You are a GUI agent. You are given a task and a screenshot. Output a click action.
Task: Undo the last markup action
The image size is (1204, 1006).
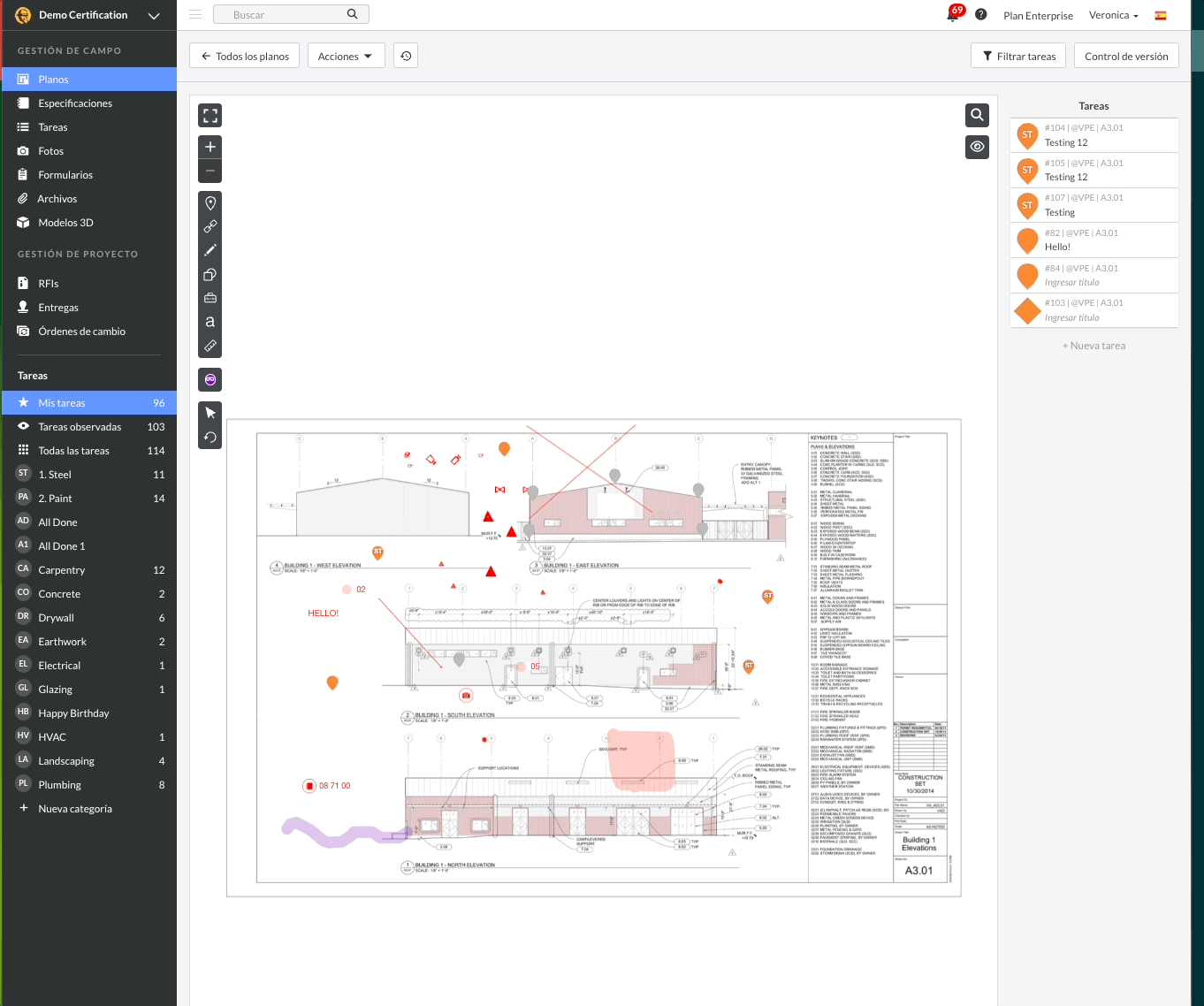210,437
